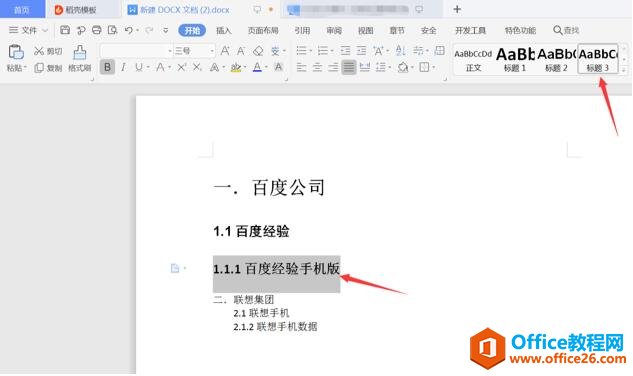Open the 开发工具 ribbon tab
The width and height of the screenshot is (633, 376).
point(470,30)
